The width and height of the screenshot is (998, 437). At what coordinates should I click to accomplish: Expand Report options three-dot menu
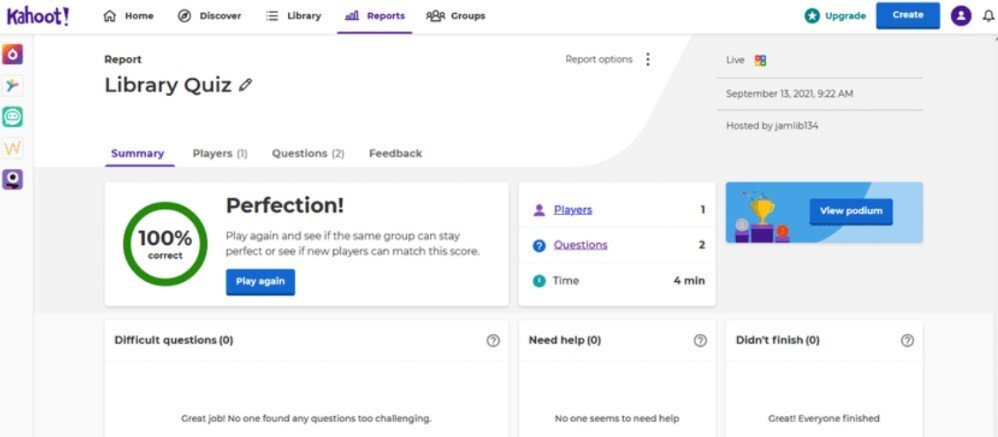(x=647, y=59)
